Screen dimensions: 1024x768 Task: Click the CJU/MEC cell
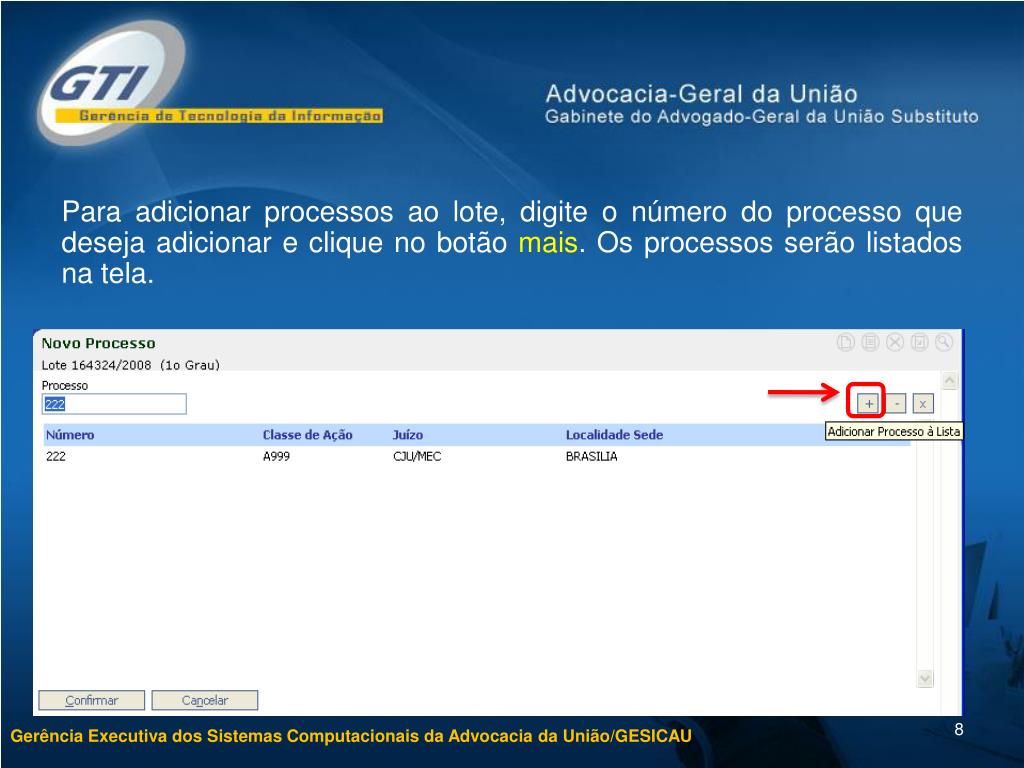coord(417,456)
